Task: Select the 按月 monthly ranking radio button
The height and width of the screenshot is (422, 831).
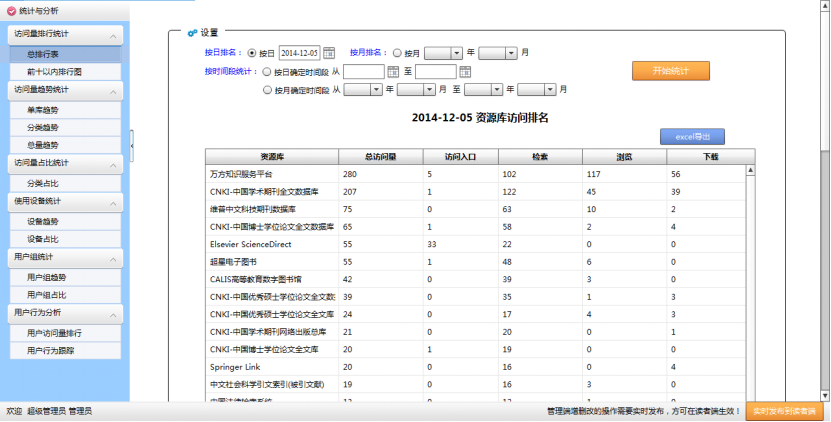Action: coord(398,53)
